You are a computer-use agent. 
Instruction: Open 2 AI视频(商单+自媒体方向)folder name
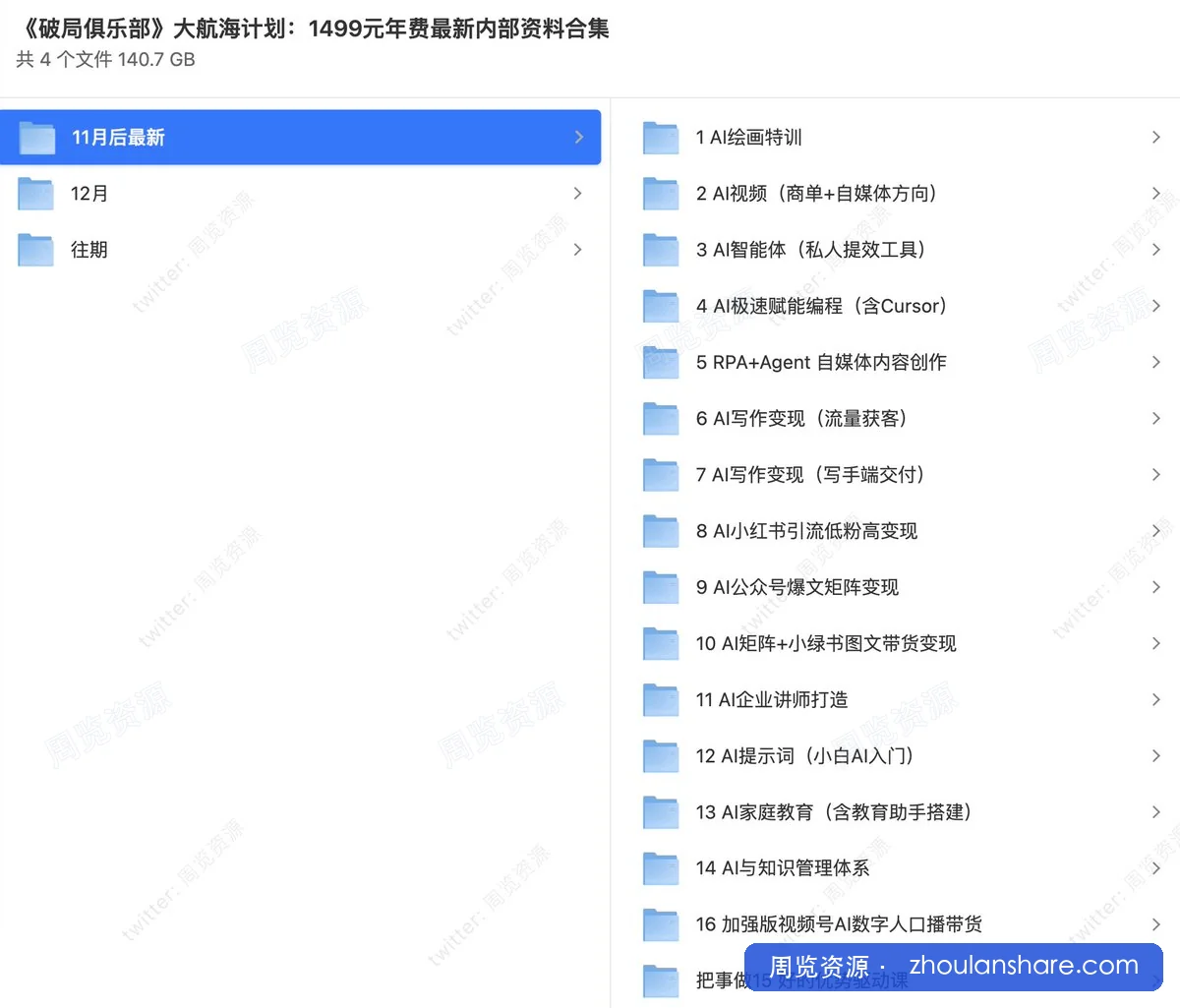click(819, 194)
